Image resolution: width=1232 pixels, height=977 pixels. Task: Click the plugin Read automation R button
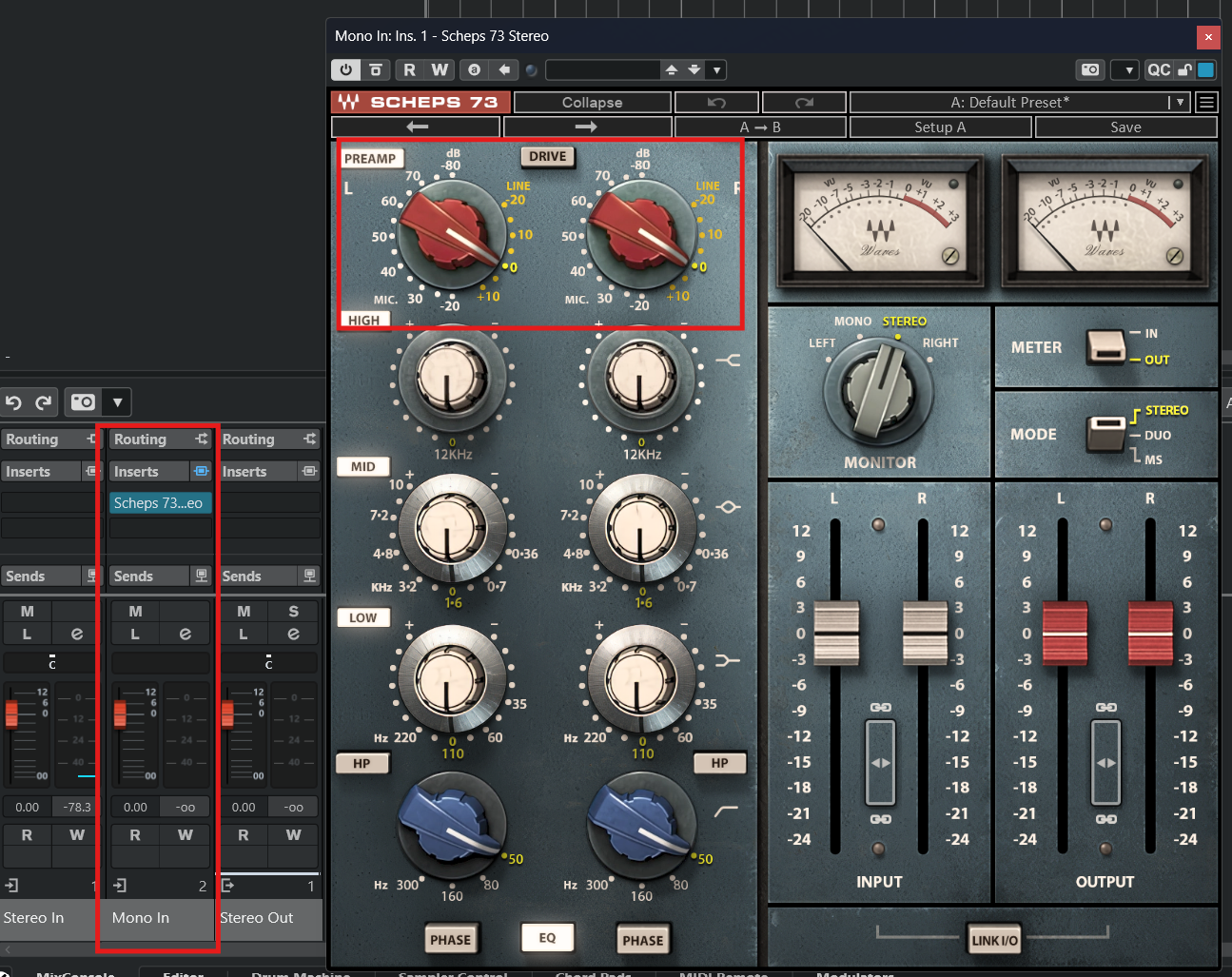pos(409,69)
